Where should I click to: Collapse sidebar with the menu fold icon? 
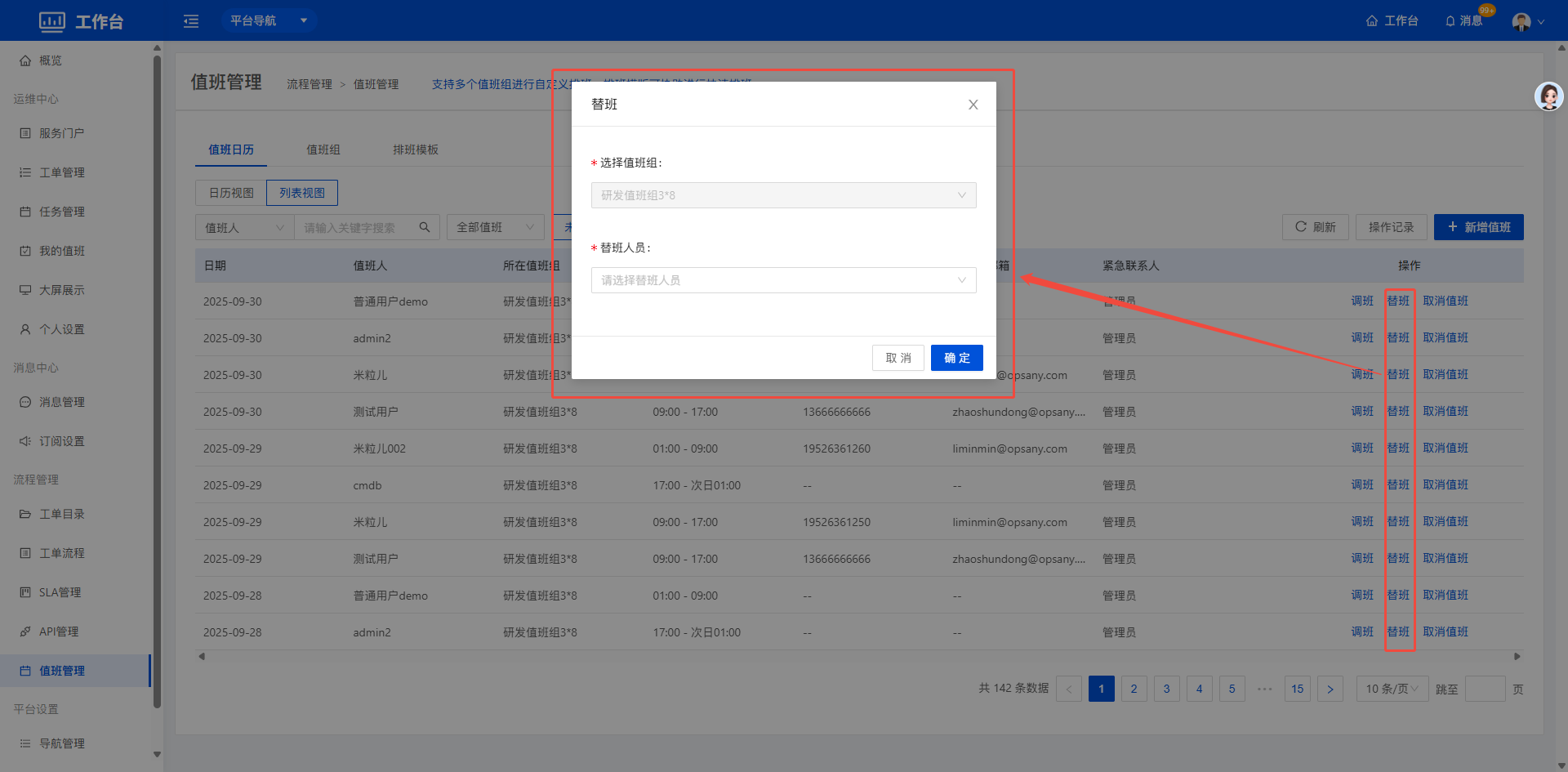(191, 21)
